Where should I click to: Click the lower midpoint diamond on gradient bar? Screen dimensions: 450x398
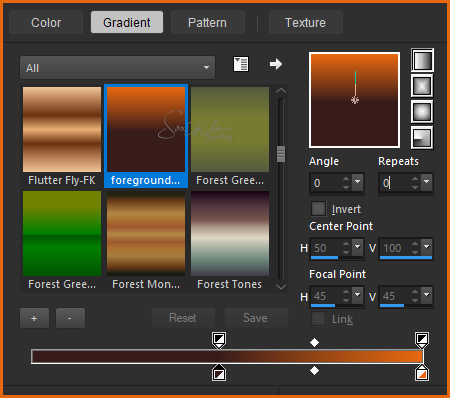314,370
